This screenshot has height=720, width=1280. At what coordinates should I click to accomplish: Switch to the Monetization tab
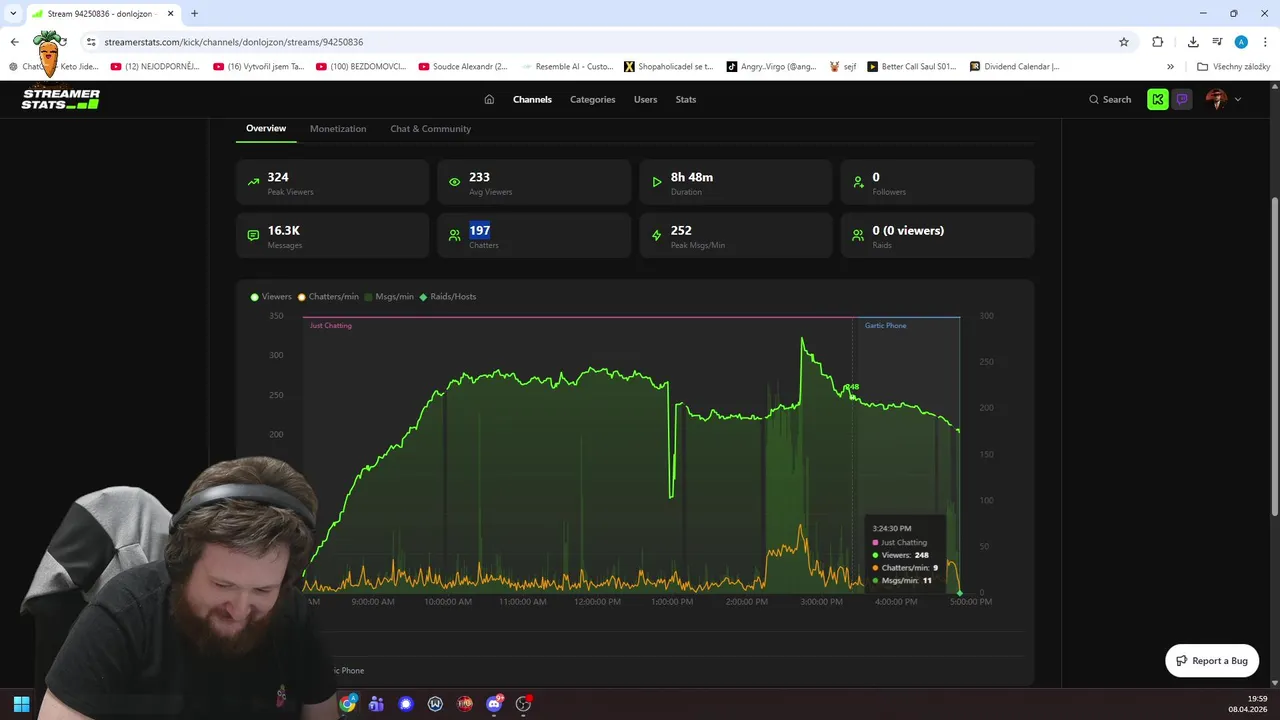[x=338, y=128]
